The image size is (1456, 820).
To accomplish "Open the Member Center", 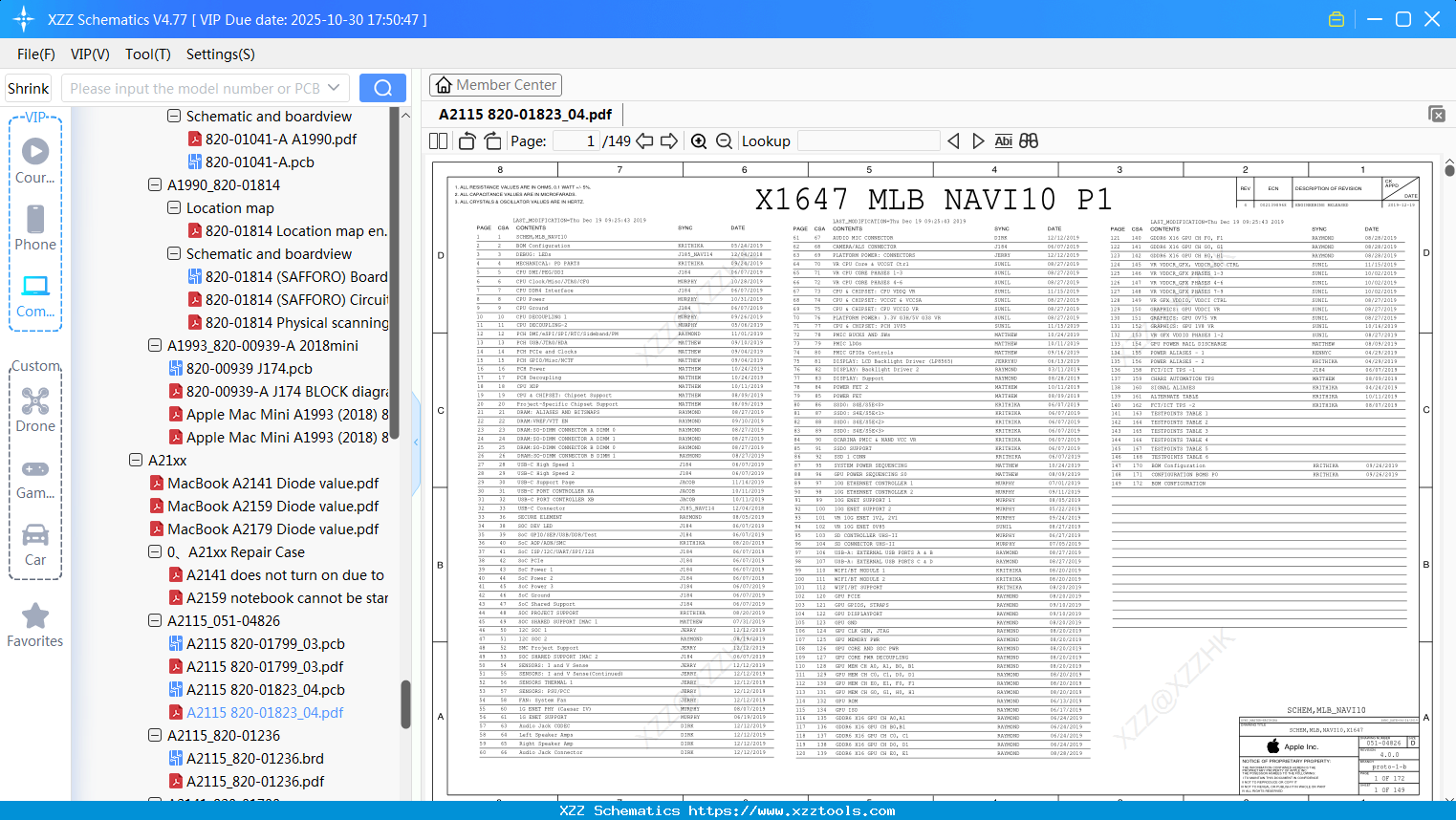I will (x=495, y=85).
